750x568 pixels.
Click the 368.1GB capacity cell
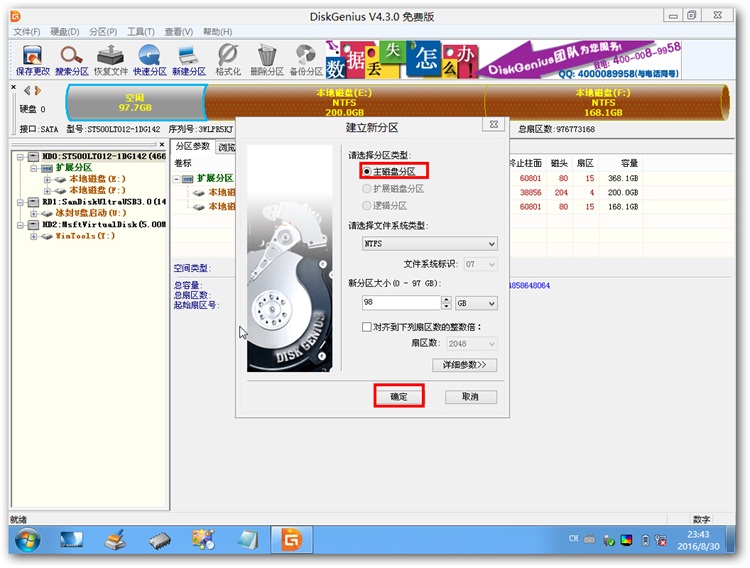[623, 178]
